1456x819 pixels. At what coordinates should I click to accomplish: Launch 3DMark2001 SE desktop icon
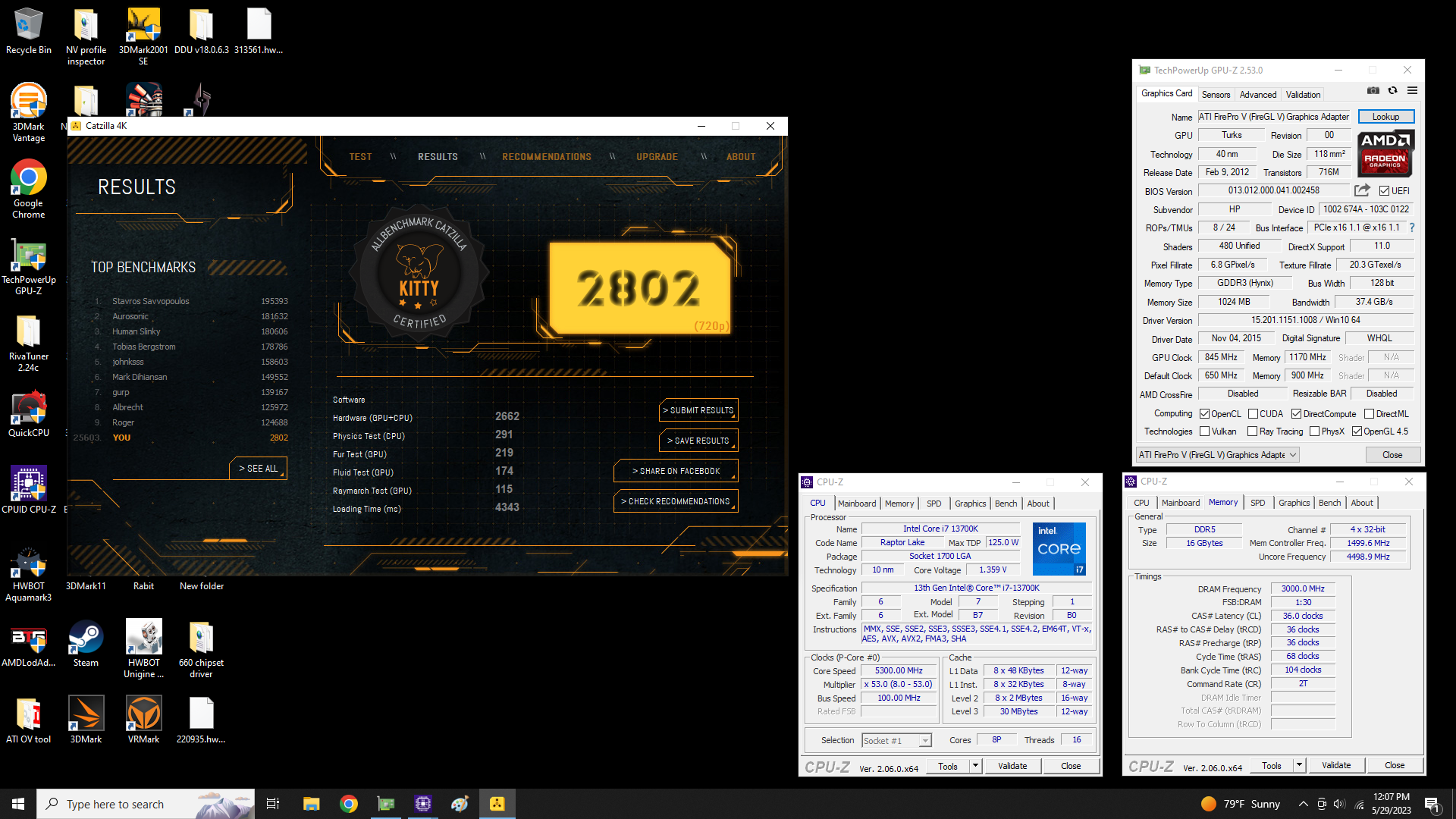tap(143, 36)
